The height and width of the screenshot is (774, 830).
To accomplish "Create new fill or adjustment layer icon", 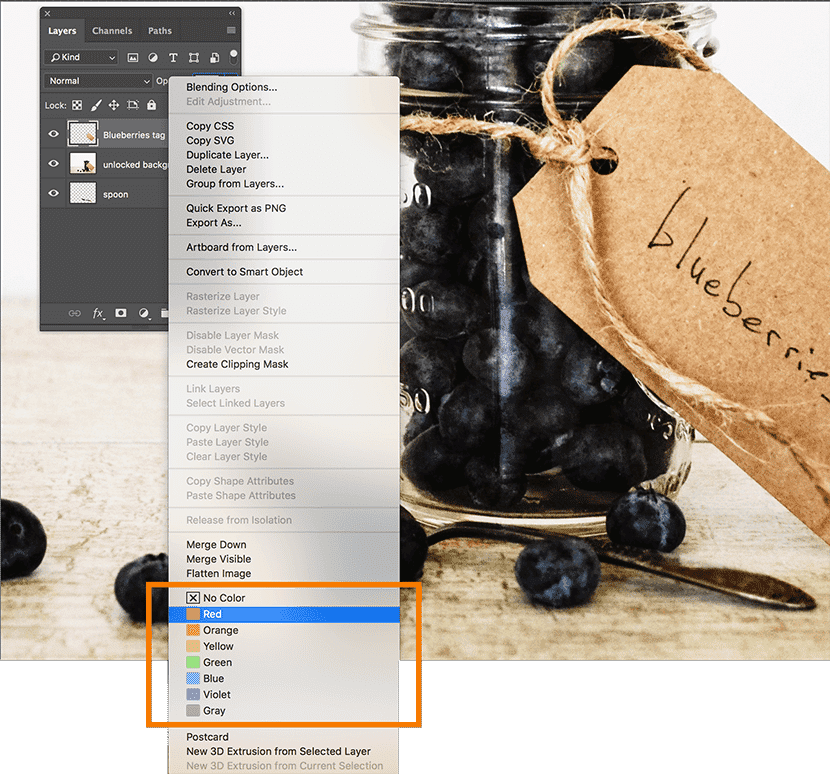I will click(x=144, y=313).
